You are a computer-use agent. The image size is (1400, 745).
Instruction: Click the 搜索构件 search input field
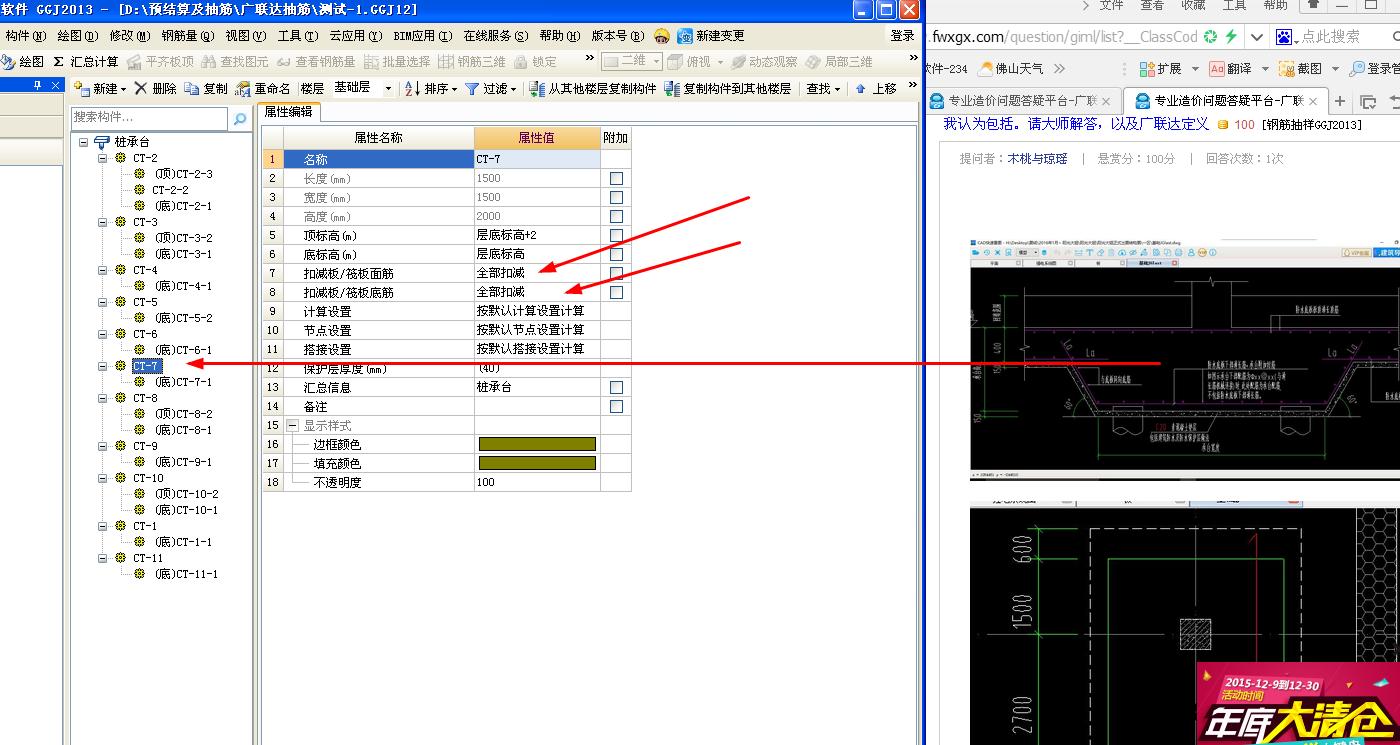150,118
